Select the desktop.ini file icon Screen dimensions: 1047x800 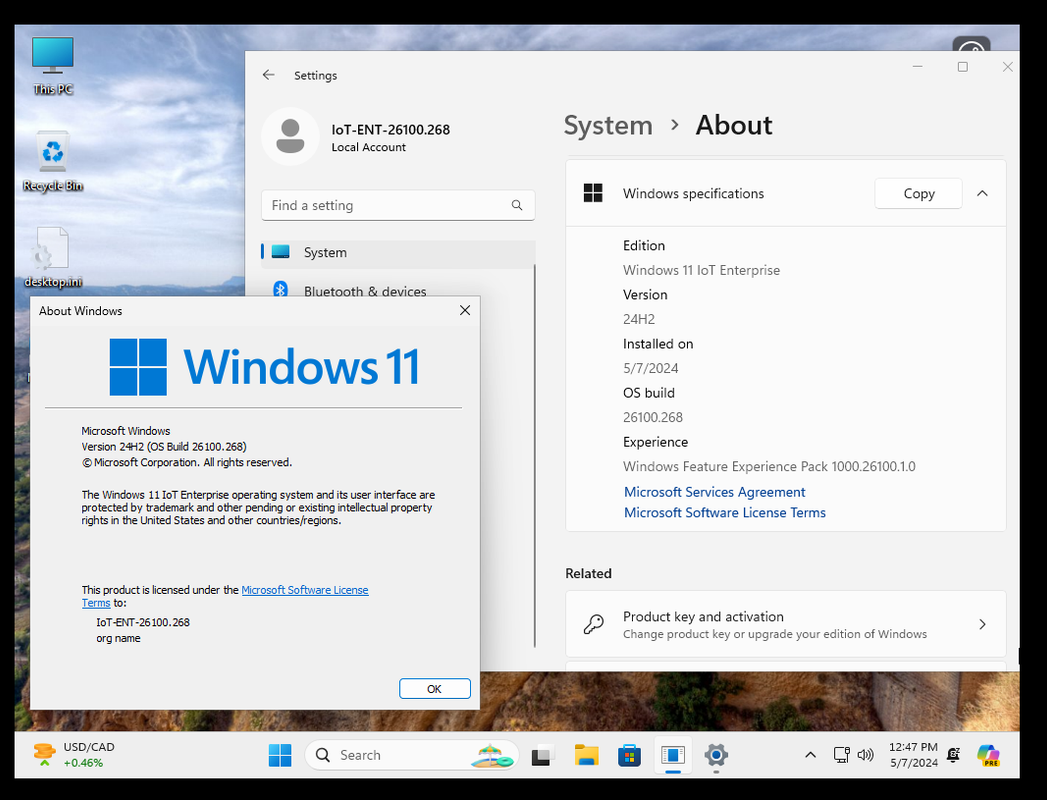(x=53, y=257)
